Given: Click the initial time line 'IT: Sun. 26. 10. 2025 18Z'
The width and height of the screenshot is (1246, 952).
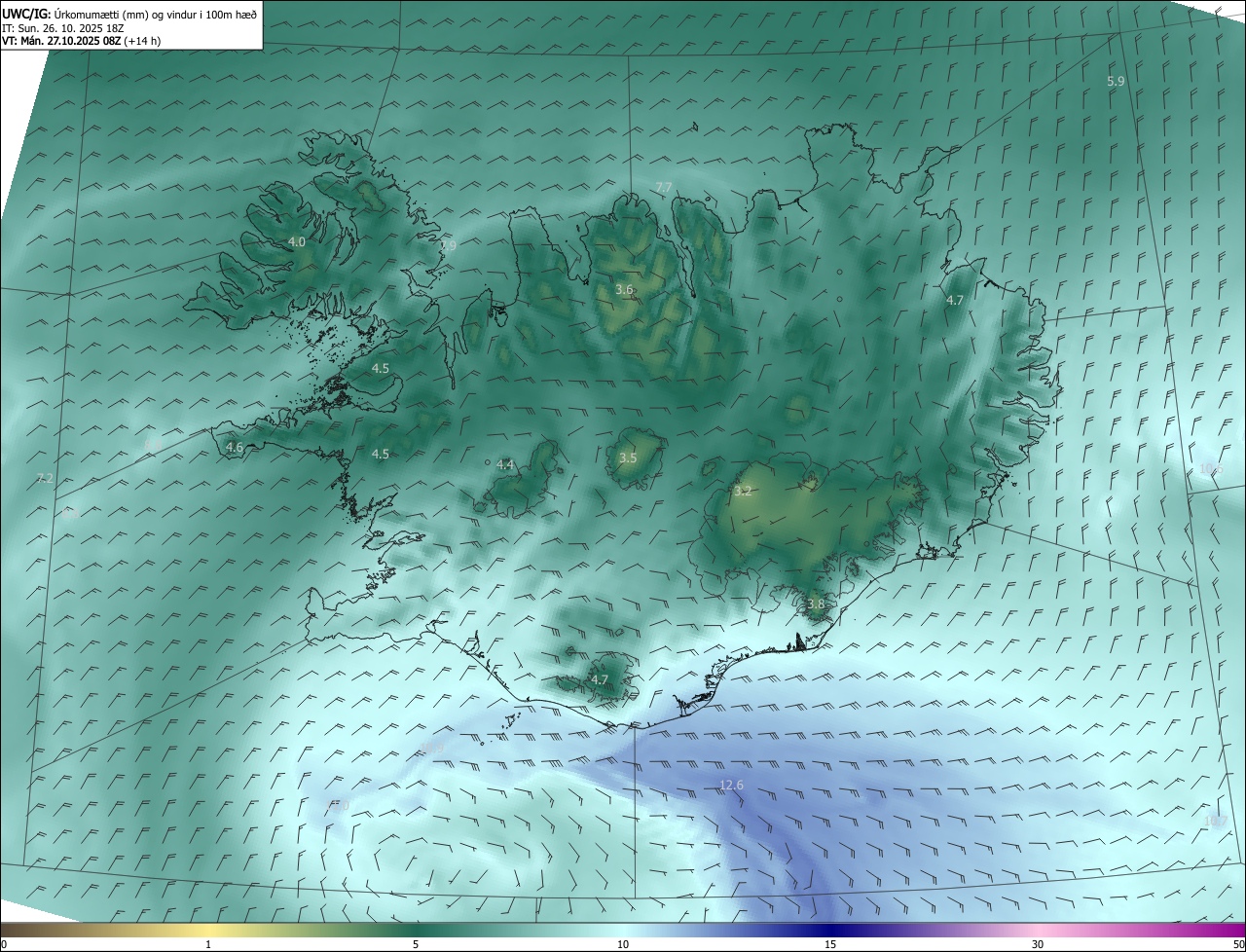Looking at the screenshot, I should pyautogui.click(x=63, y=28).
